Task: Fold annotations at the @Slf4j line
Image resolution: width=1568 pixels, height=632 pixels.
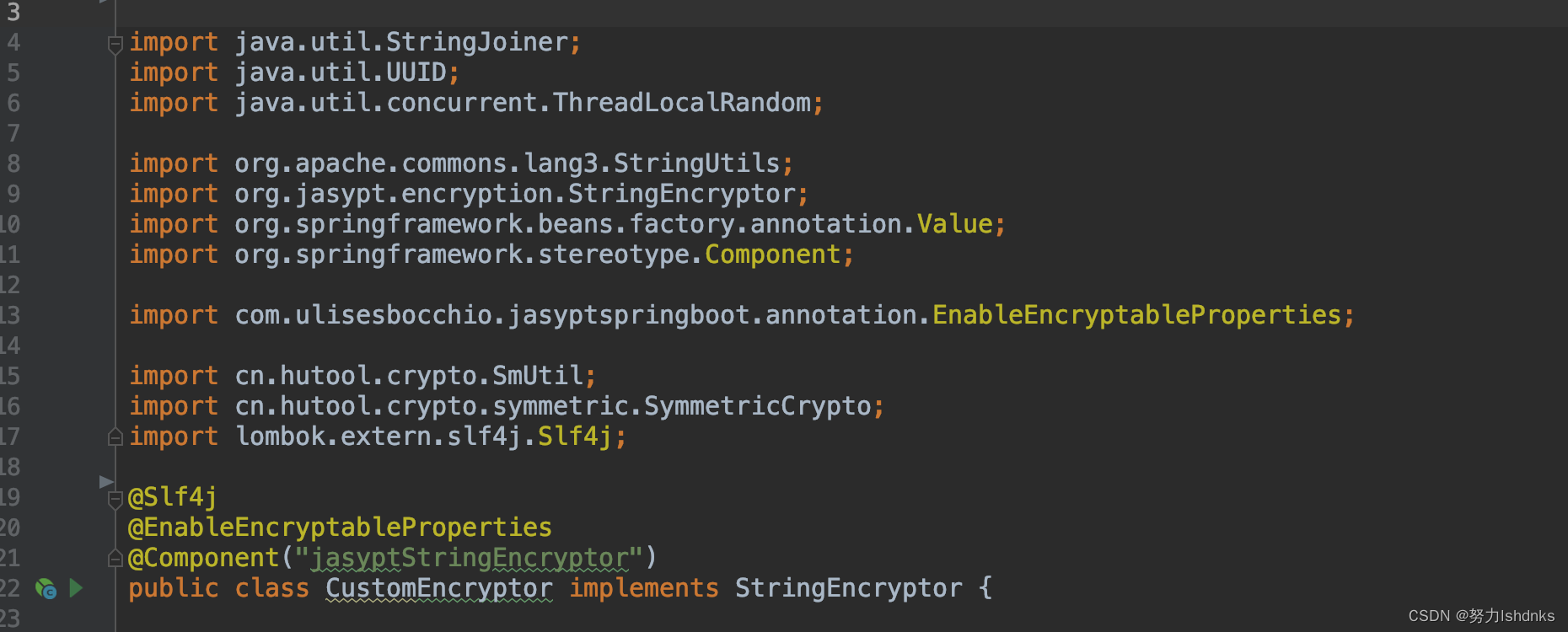Action: pos(115,499)
